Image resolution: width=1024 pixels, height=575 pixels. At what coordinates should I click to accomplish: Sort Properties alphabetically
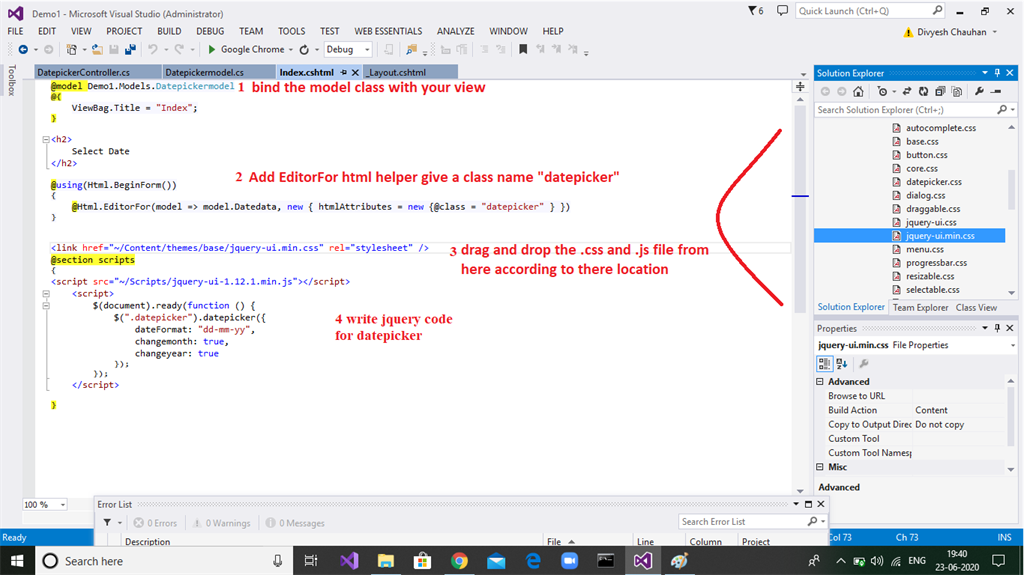[842, 363]
